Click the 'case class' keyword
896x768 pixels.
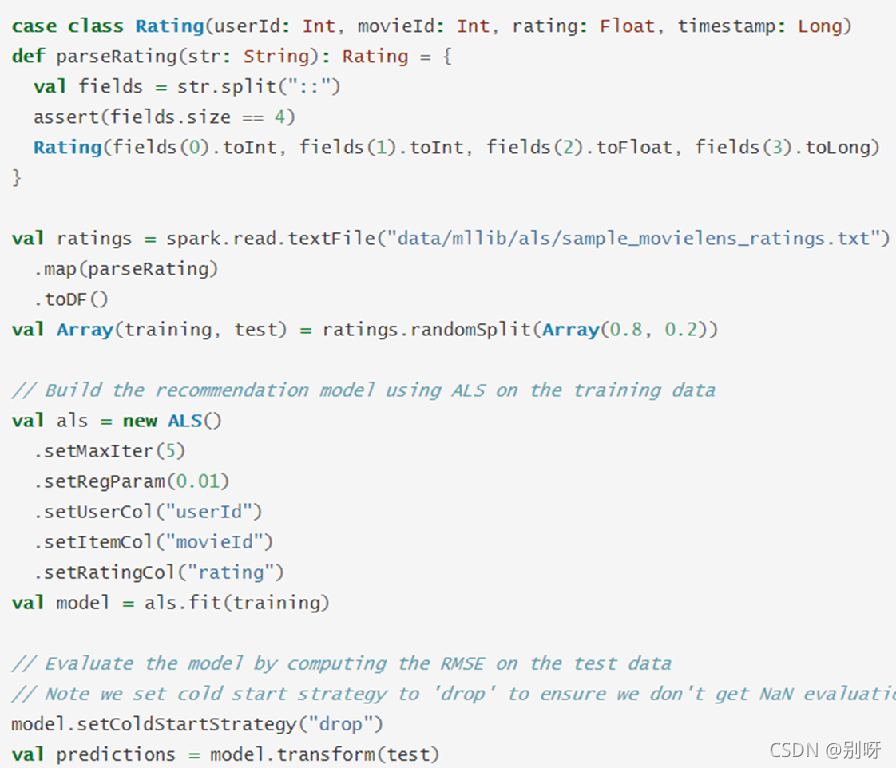(x=67, y=26)
